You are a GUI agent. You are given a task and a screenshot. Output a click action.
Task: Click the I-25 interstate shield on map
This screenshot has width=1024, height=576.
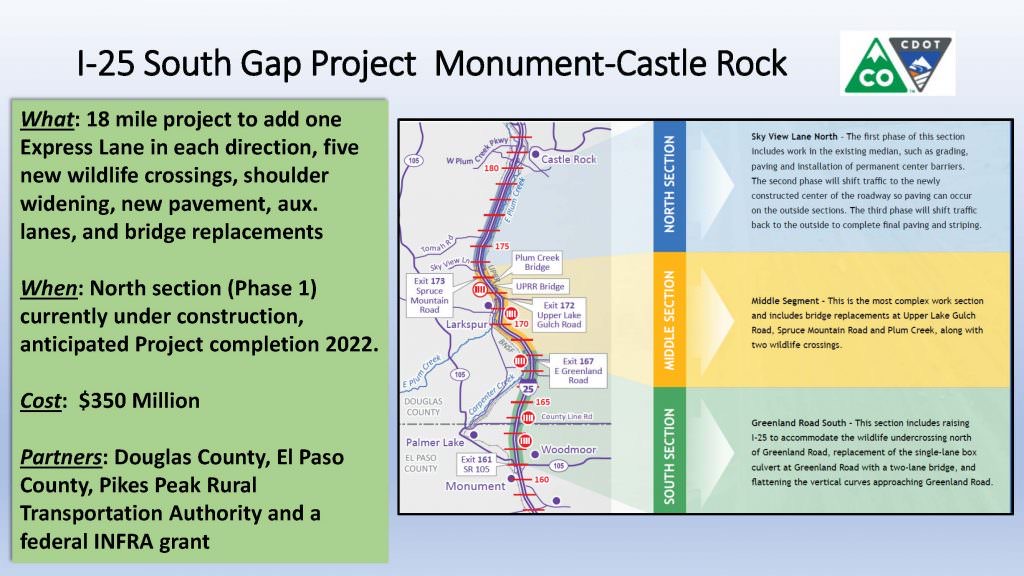527,389
